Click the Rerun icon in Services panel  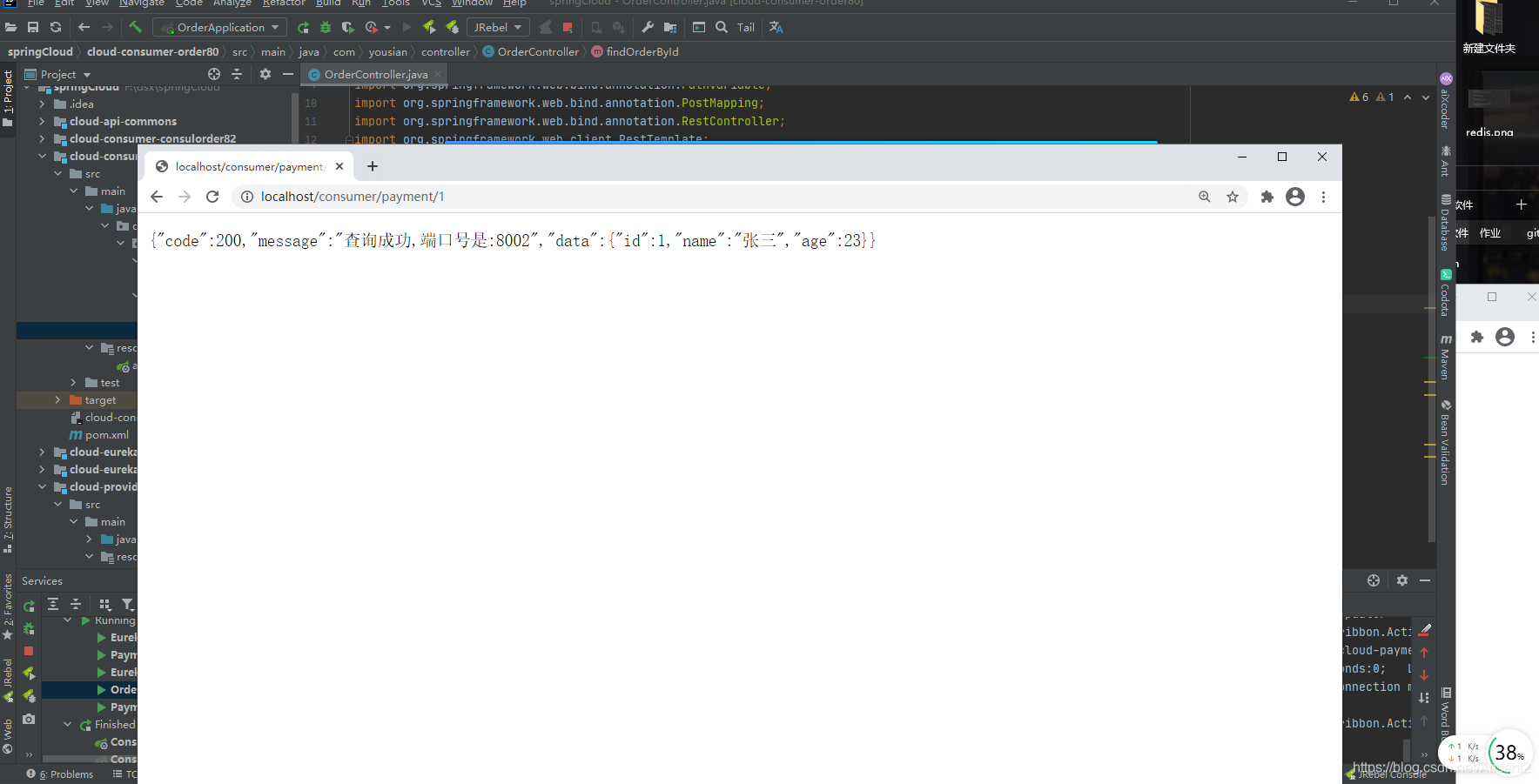coord(29,606)
